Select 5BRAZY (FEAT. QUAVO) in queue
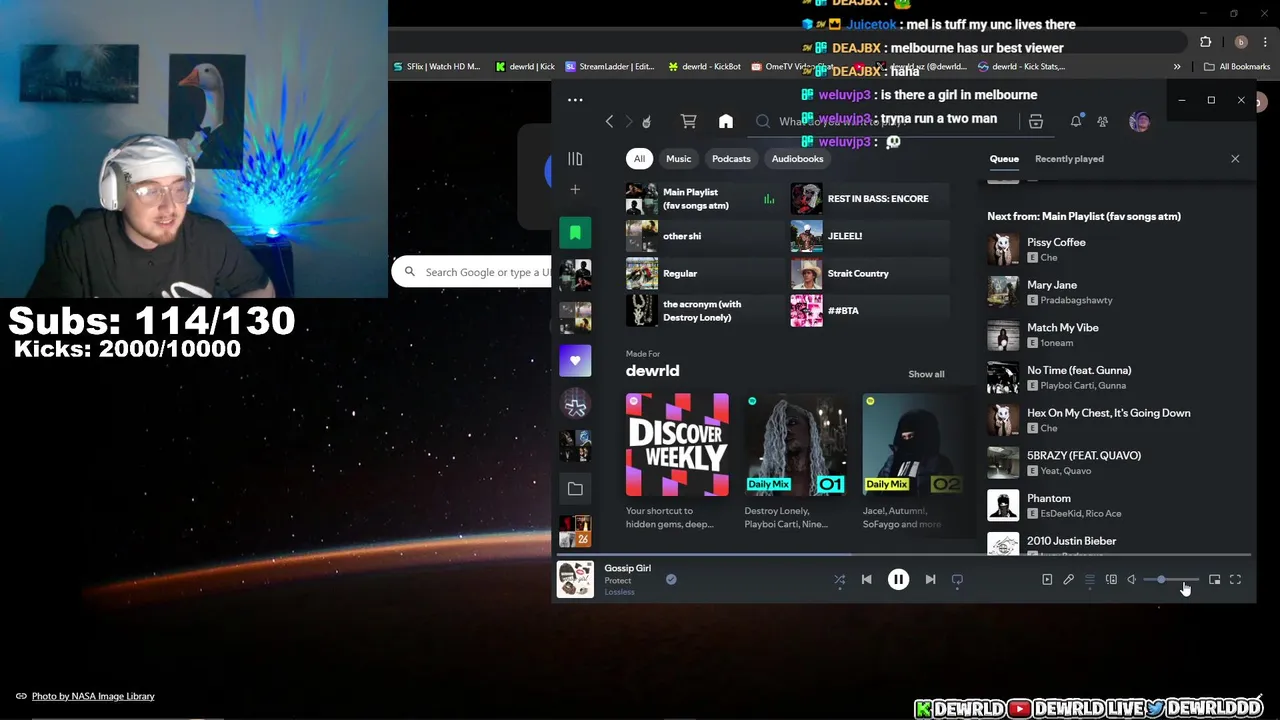The height and width of the screenshot is (720, 1280). point(1115,463)
